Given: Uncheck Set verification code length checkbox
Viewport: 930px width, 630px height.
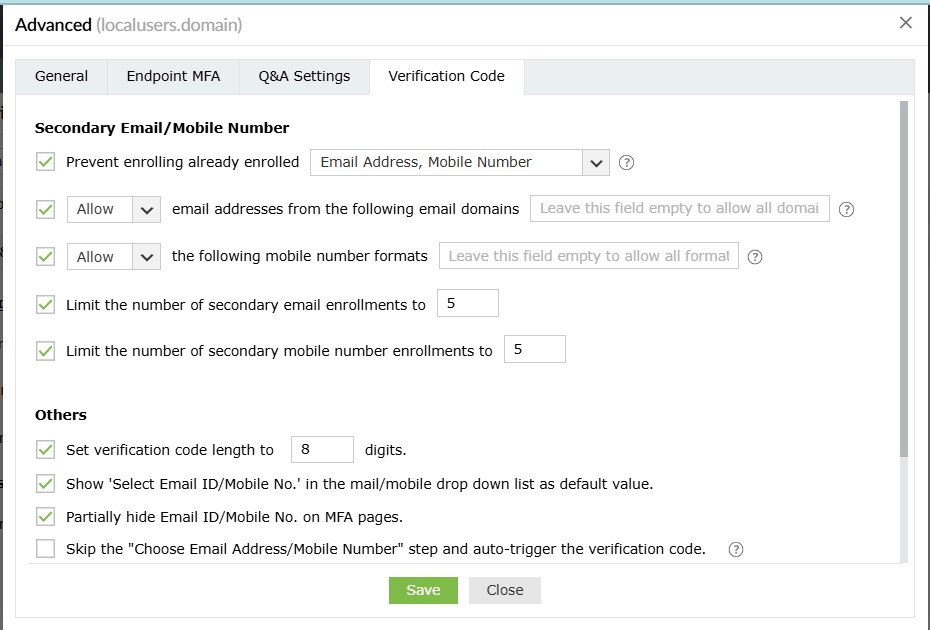Looking at the screenshot, I should 45,450.
